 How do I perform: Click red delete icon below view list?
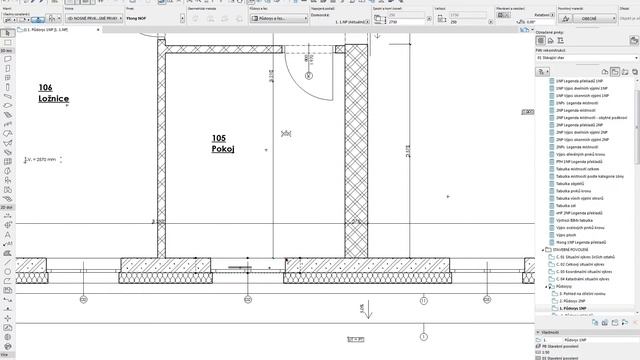pyautogui.click(x=635, y=322)
